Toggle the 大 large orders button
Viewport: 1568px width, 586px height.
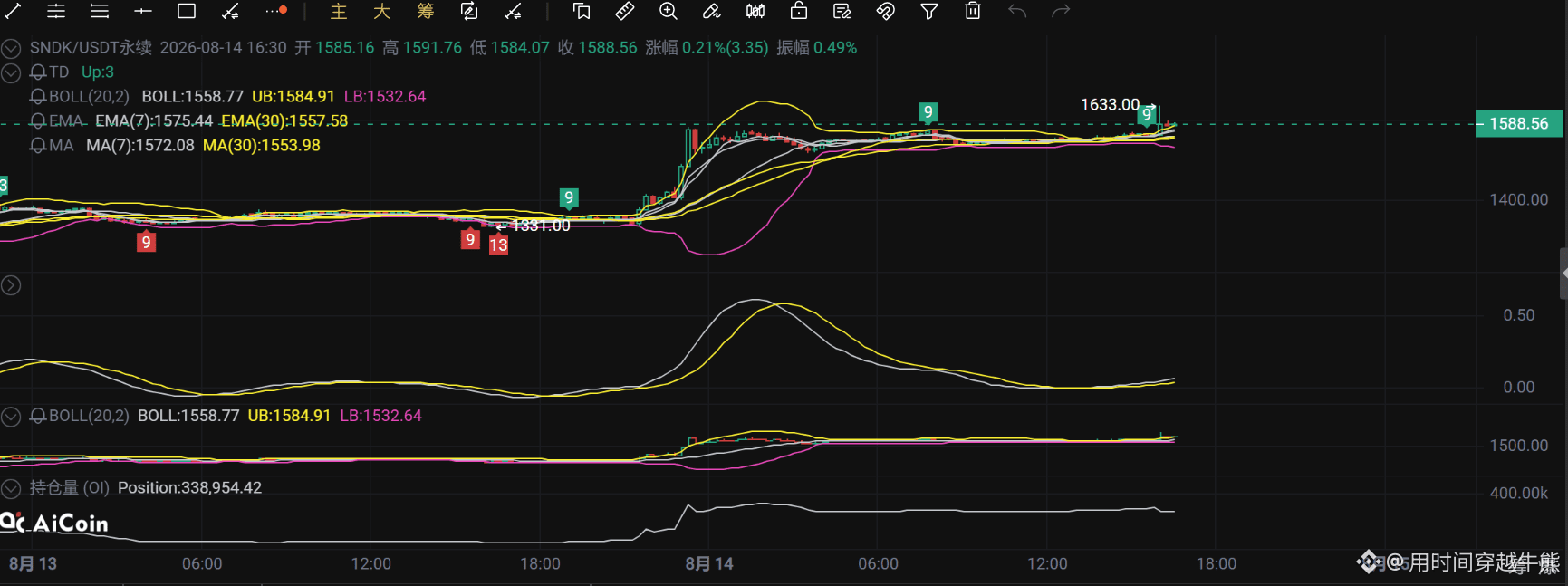point(382,11)
